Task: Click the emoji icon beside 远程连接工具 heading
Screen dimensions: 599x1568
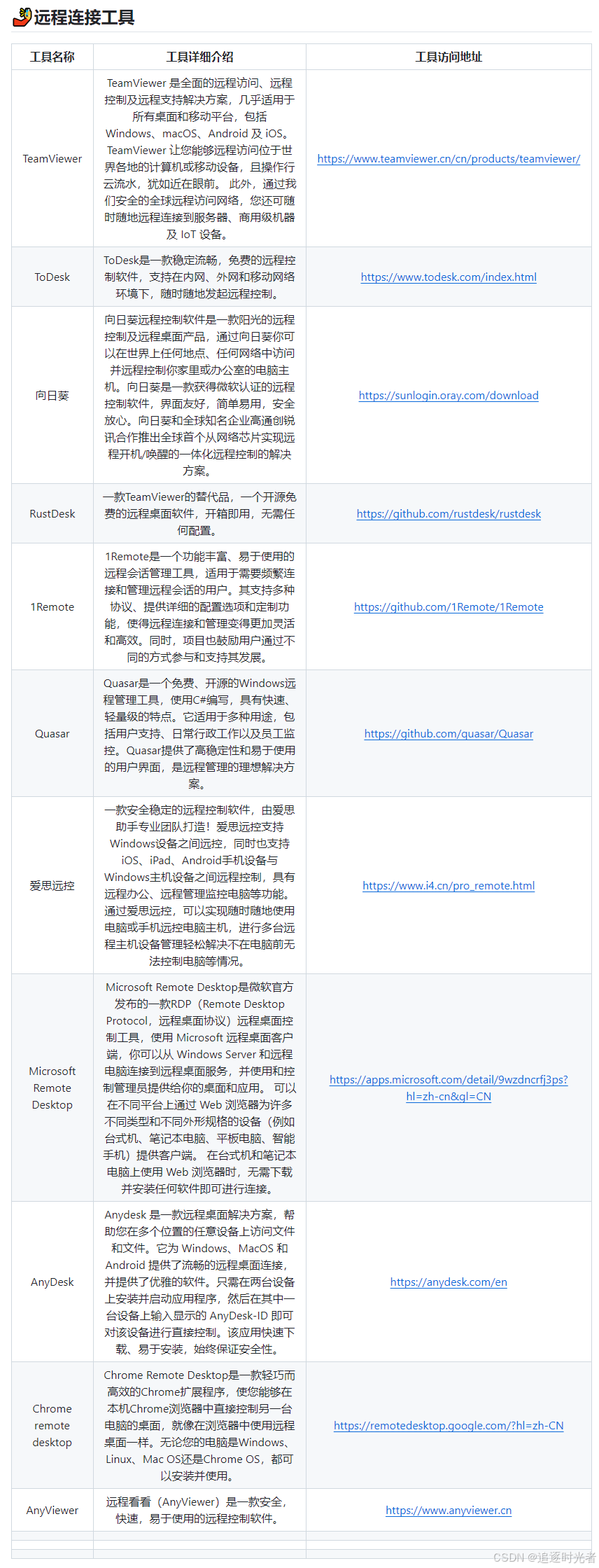Action: [22, 17]
